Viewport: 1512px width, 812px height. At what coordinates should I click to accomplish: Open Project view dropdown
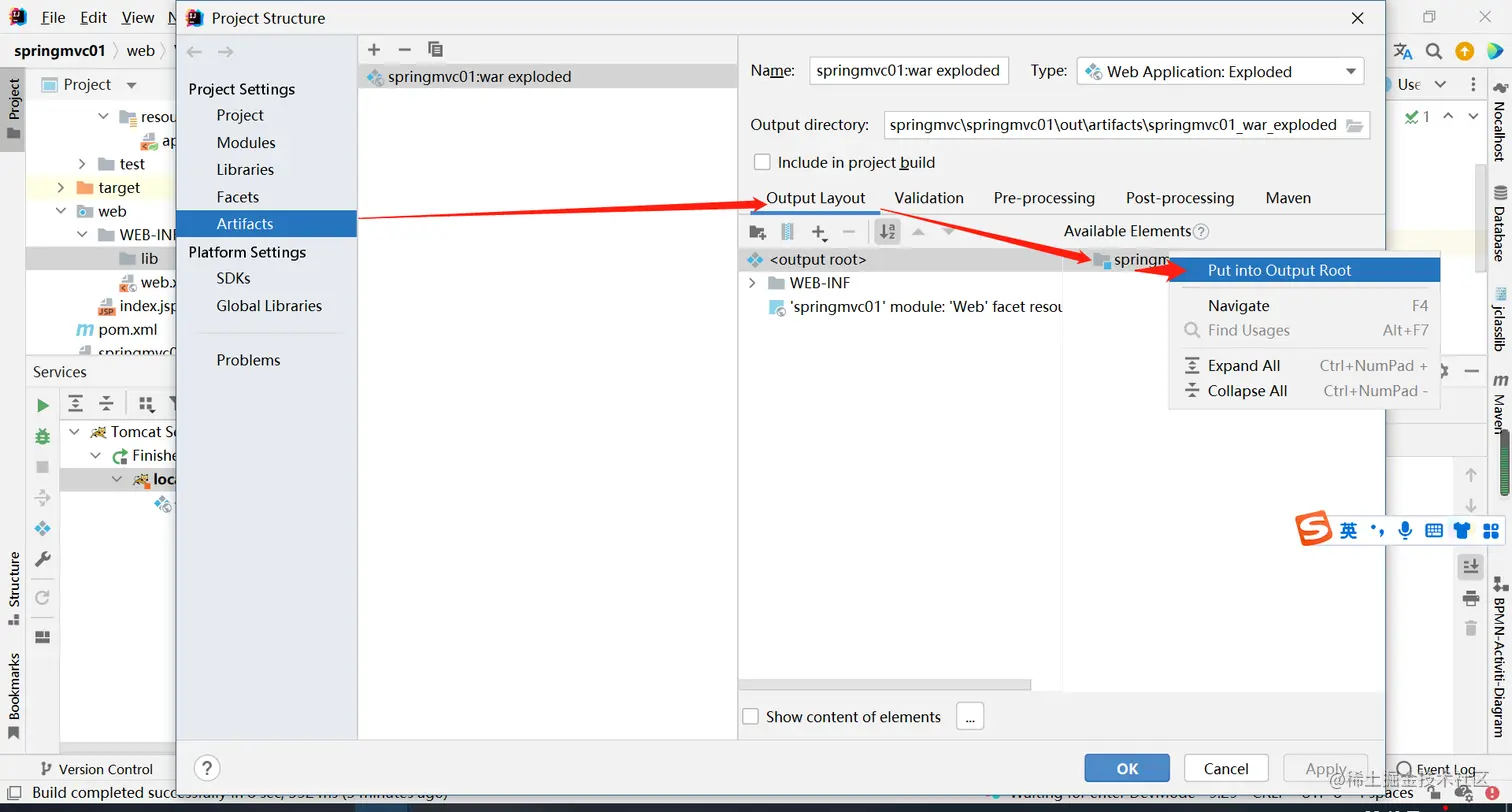tap(131, 85)
